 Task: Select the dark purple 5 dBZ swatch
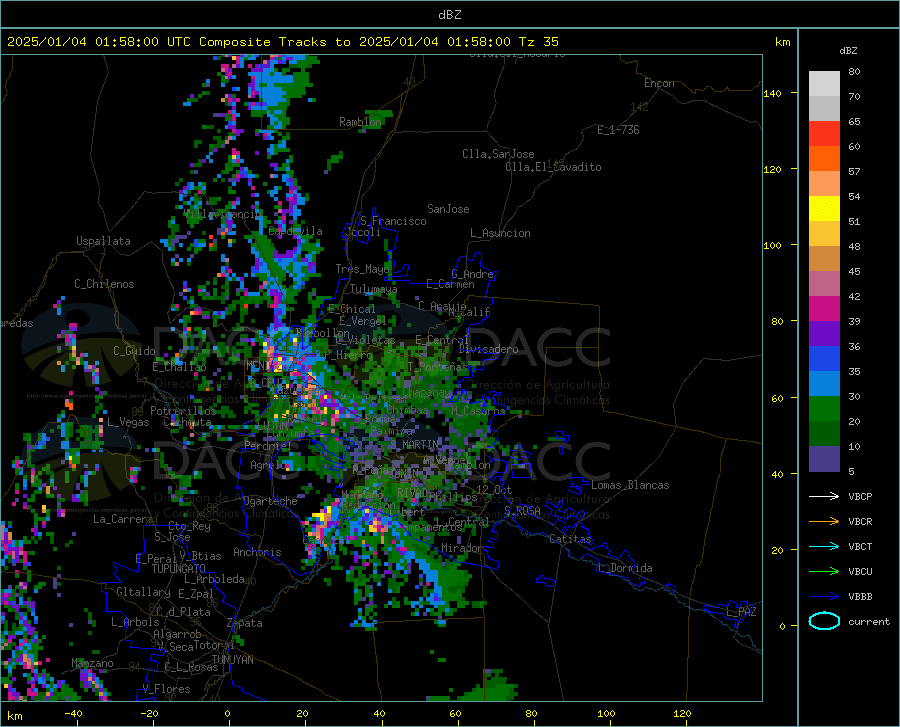pyautogui.click(x=824, y=459)
